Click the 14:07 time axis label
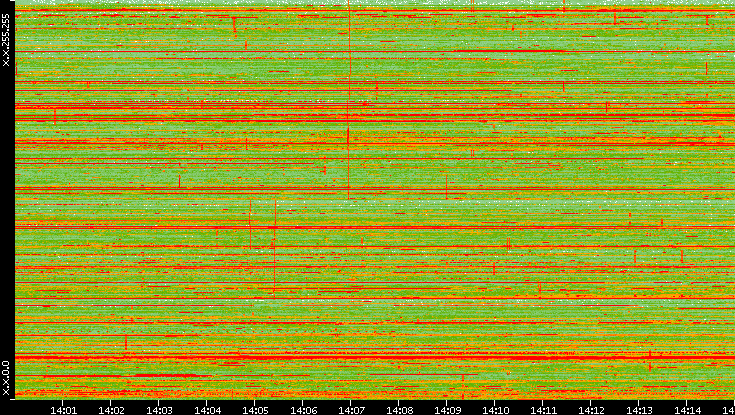The image size is (735, 415). [351, 410]
